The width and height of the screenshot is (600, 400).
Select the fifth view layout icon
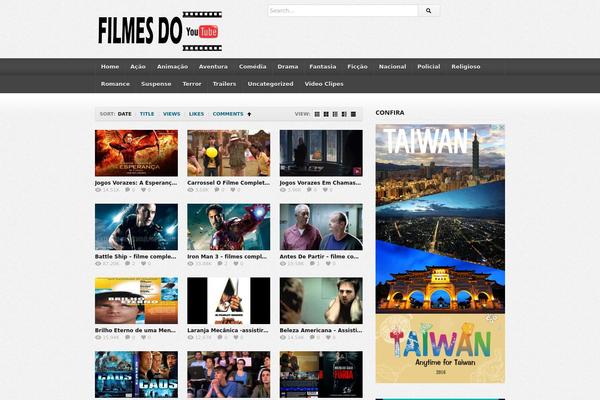pyautogui.click(x=354, y=114)
